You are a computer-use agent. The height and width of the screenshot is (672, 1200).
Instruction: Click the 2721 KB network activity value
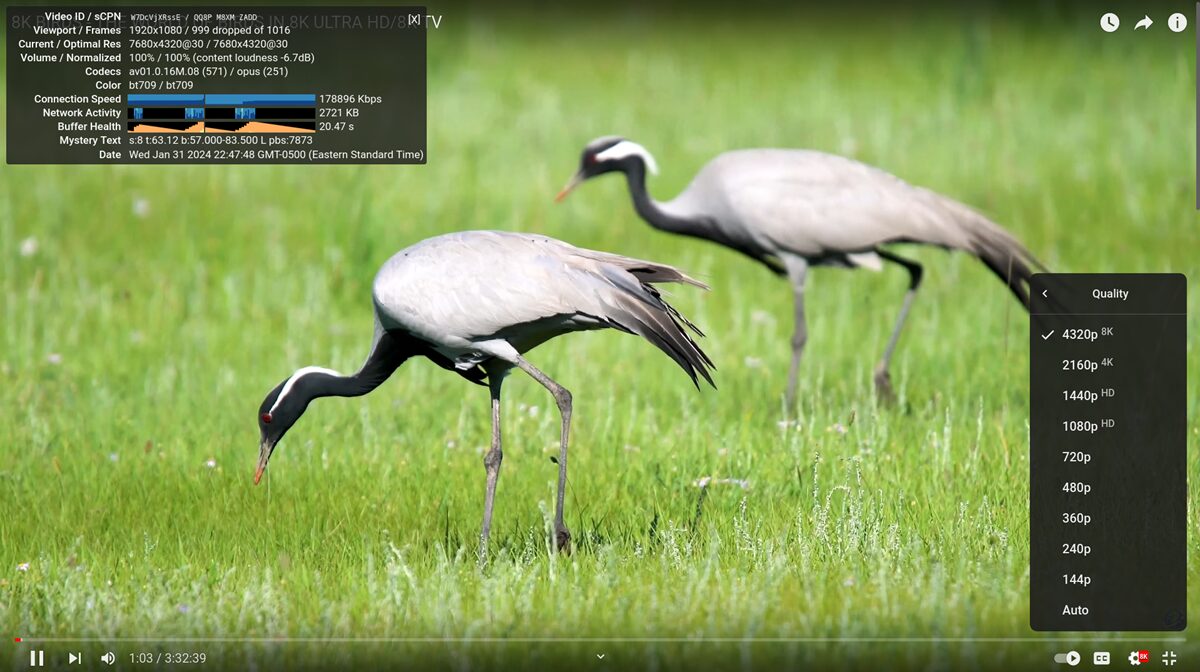coord(339,113)
